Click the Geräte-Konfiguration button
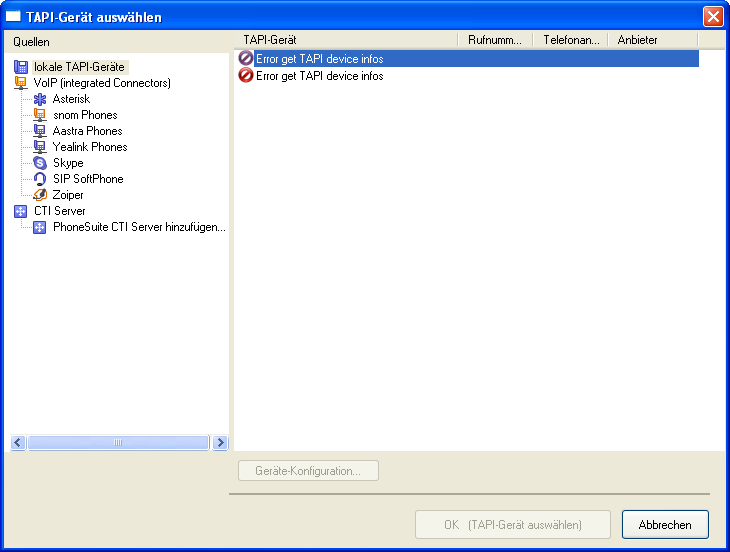Image resolution: width=730 pixels, height=552 pixels. point(309,471)
